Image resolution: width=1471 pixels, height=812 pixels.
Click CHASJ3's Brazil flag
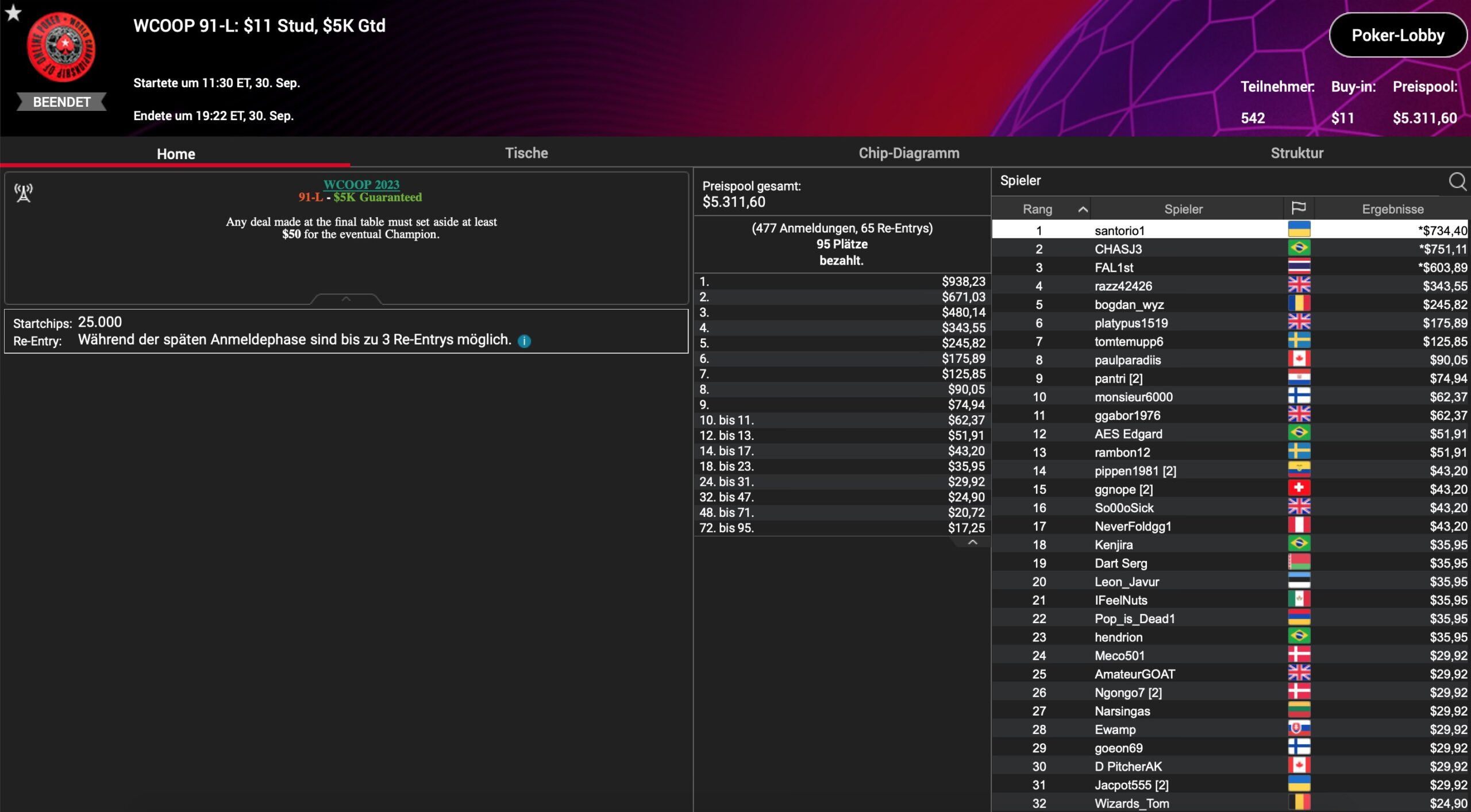pos(1299,248)
